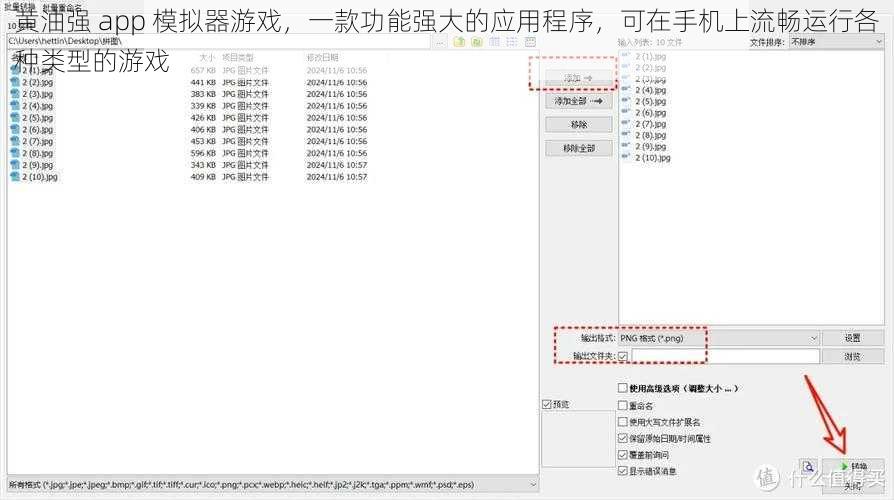
Task: Start conversion with the 转换 button
Action: [x=854, y=466]
